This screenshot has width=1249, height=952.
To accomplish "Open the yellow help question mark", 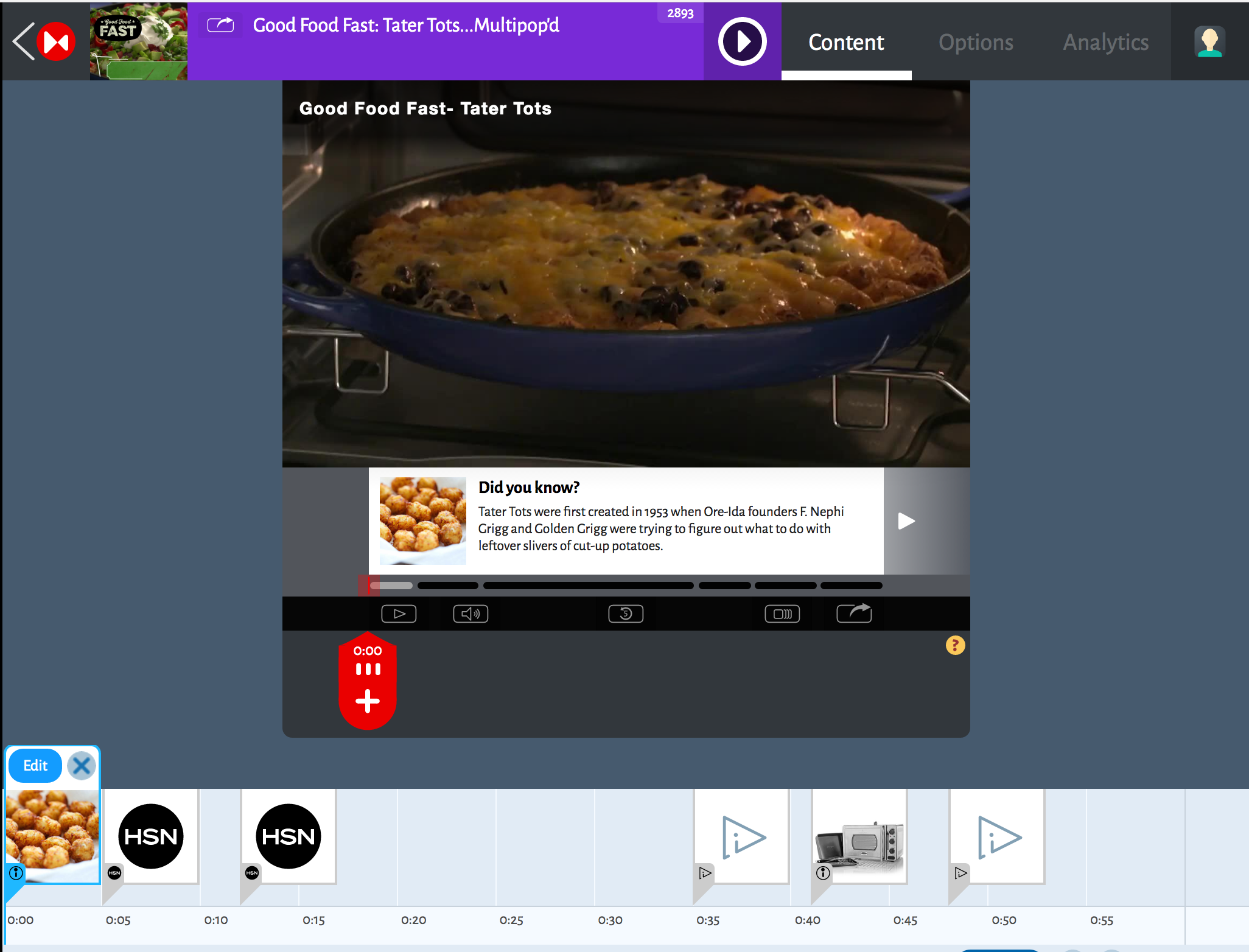I will coord(955,645).
